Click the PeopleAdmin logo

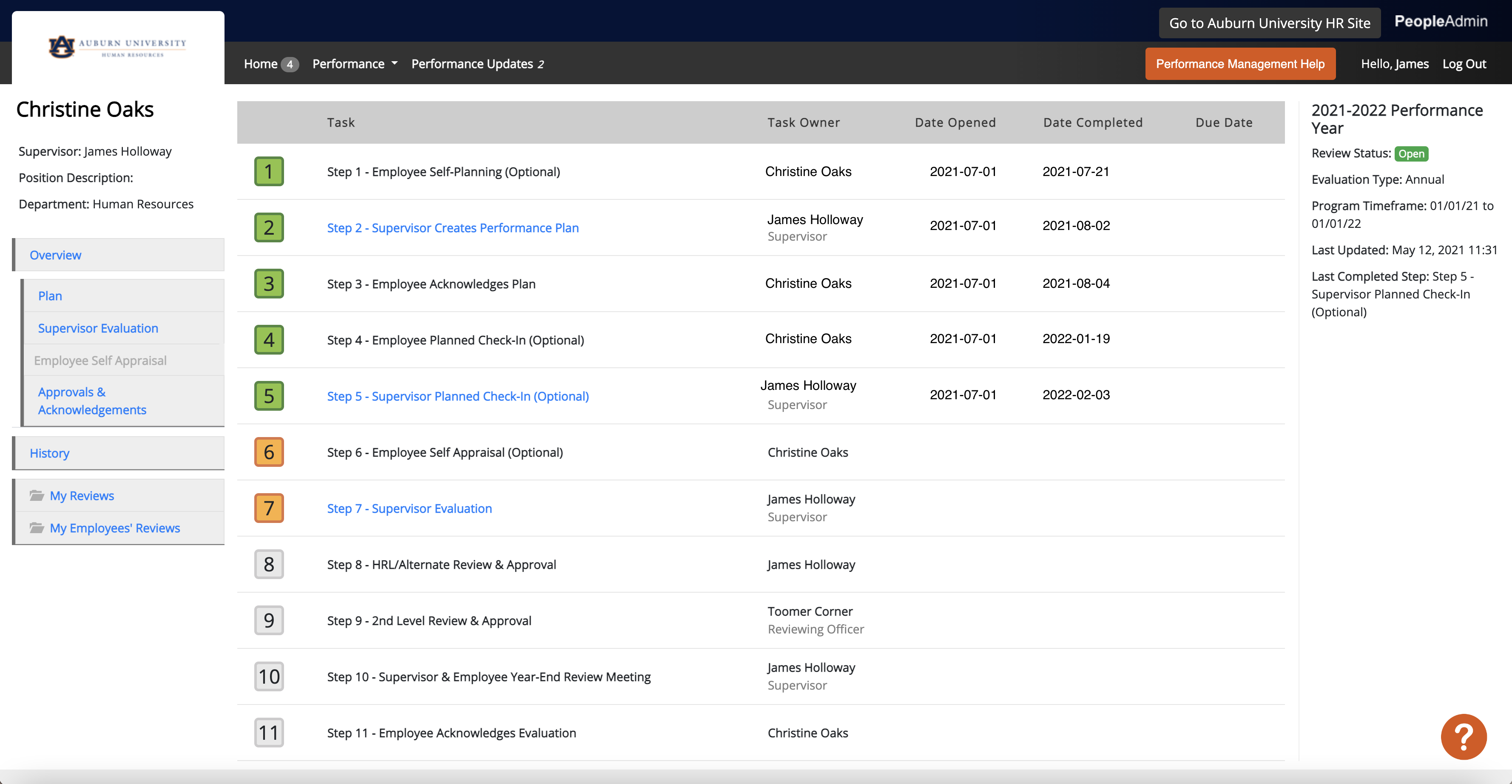[x=1441, y=22]
